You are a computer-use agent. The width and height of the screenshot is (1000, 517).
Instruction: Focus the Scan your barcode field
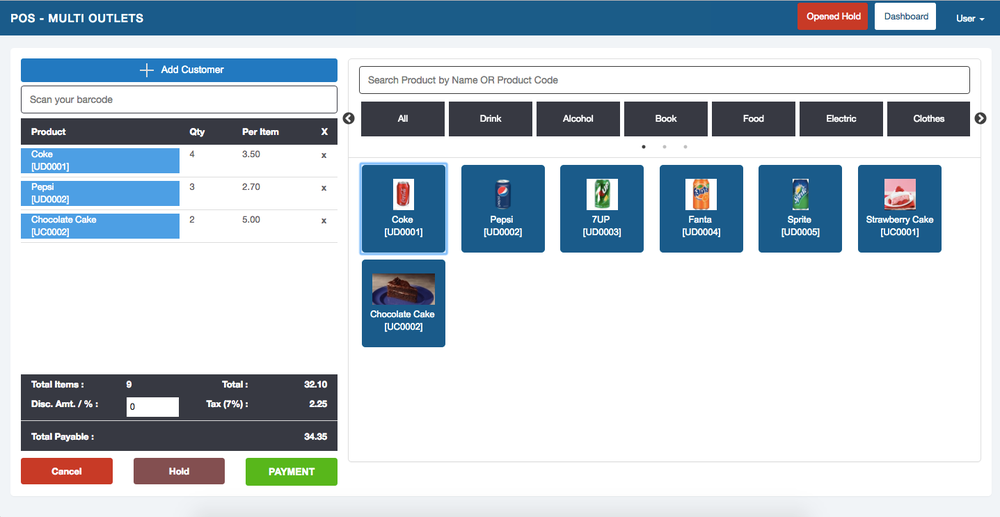179,99
